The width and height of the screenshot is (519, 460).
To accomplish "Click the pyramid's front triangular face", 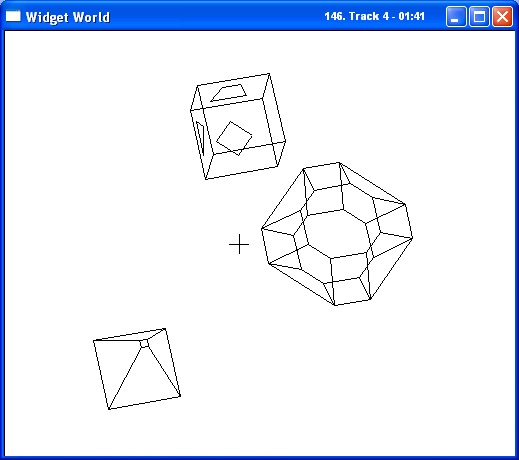I will click(x=144, y=380).
